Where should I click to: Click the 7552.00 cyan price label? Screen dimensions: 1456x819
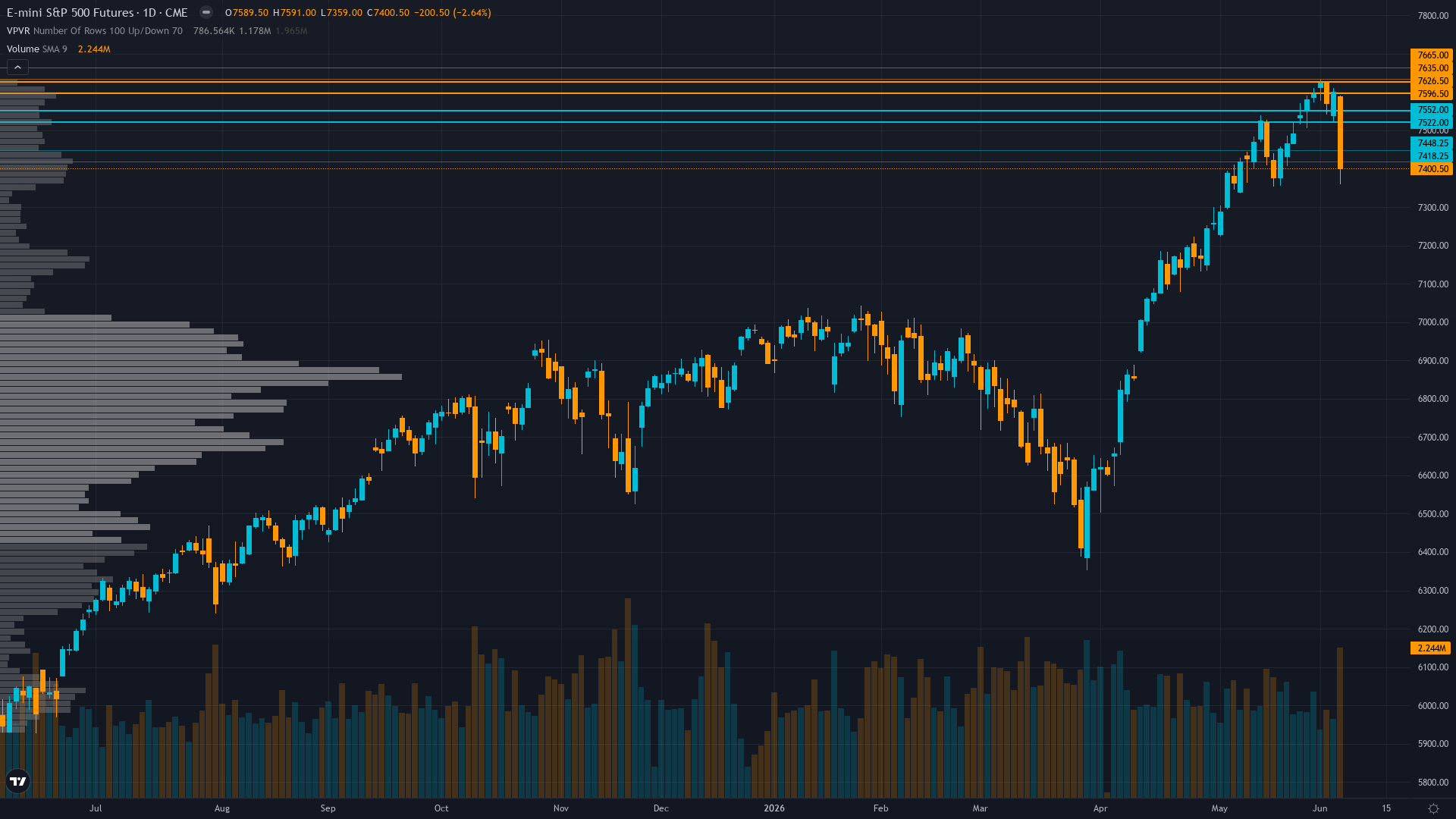[1432, 110]
